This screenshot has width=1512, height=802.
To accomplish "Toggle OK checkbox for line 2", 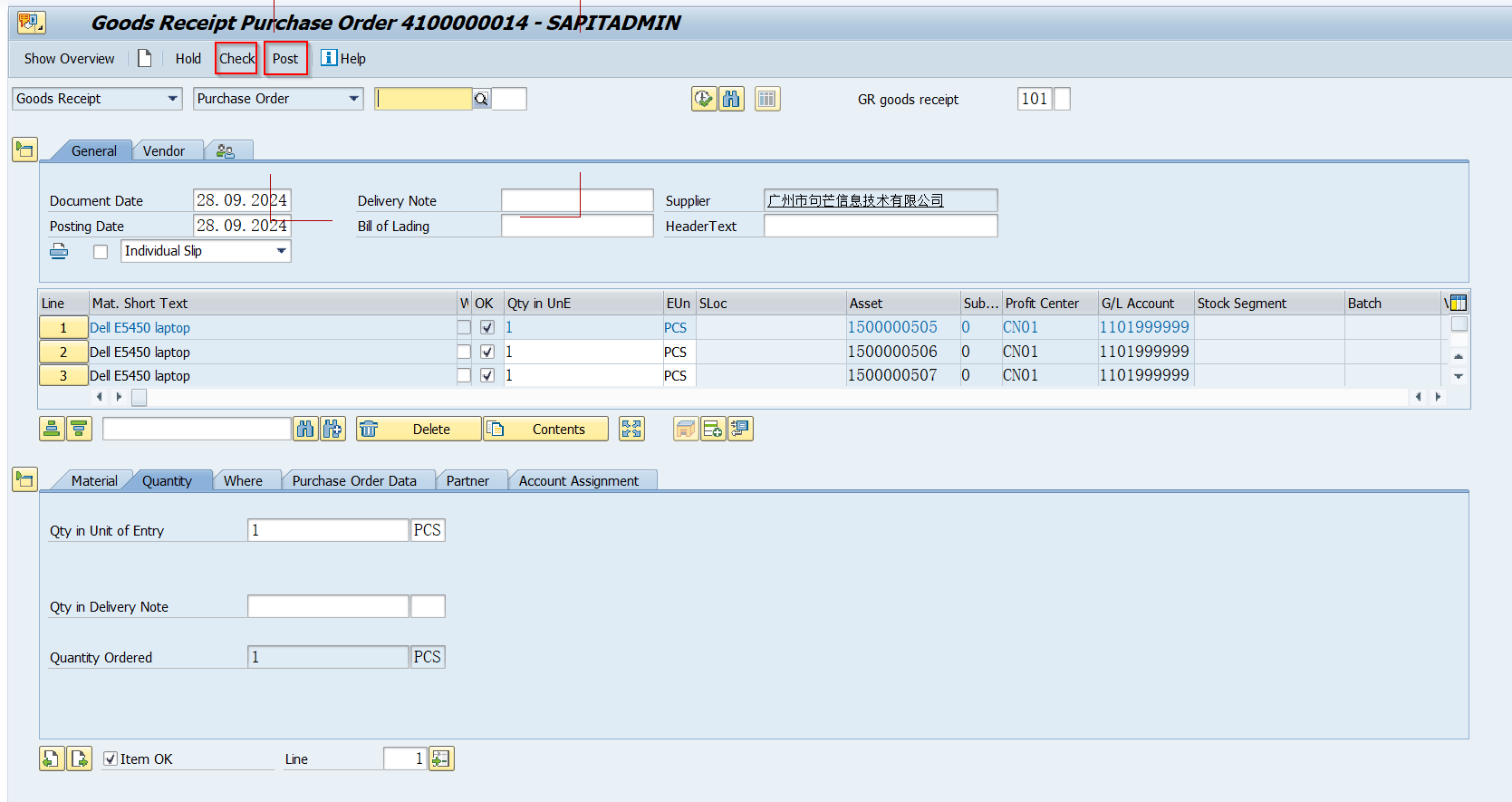I will 487,352.
